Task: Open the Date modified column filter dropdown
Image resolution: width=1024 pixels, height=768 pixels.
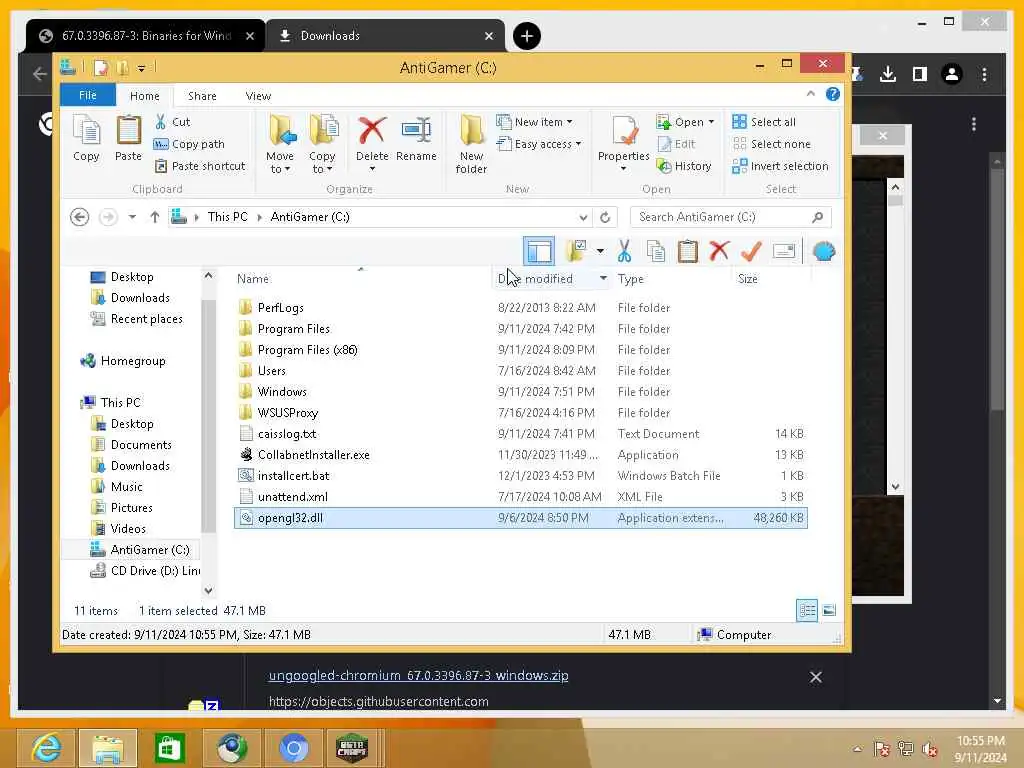Action: click(603, 279)
